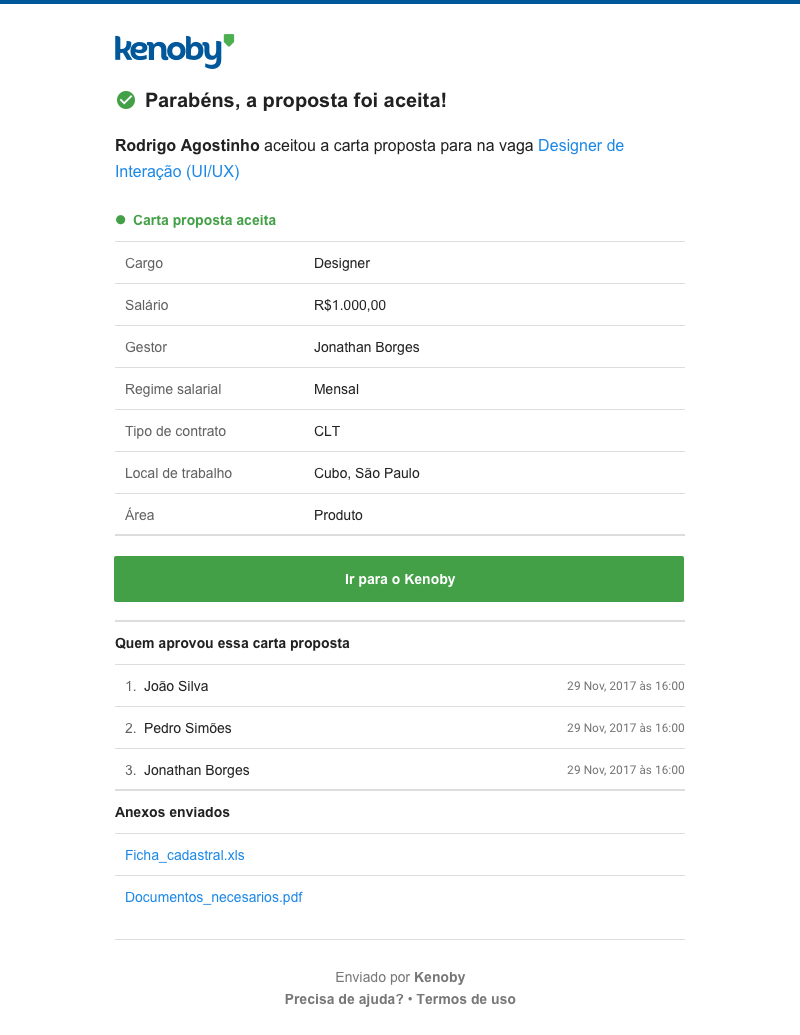This screenshot has height=1035, width=800.
Task: Click the Precisa de ajuda? link
Action: pyautogui.click(x=344, y=999)
